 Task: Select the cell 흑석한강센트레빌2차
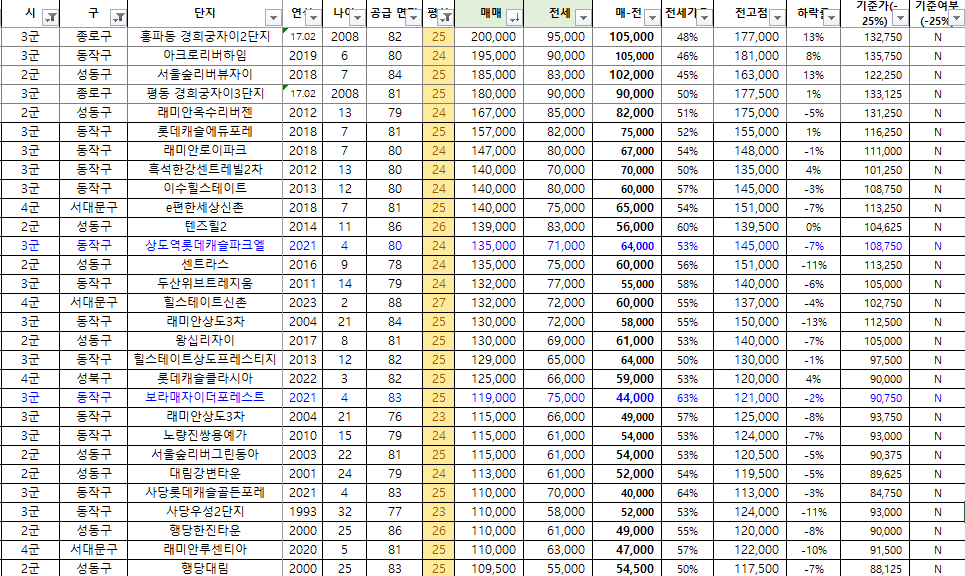(205, 170)
